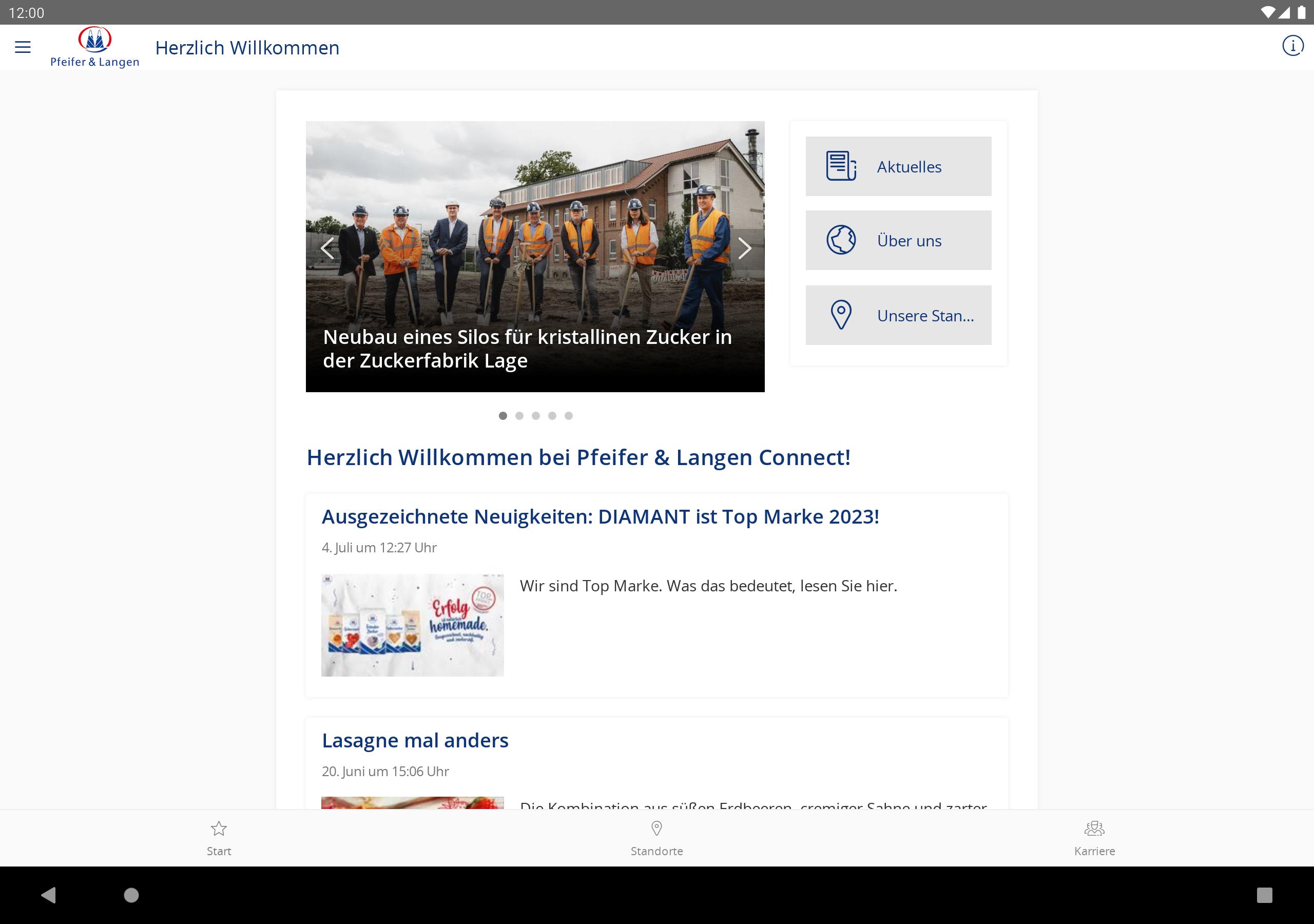This screenshot has width=1314, height=924.
Task: Switch to the Karriere tab label
Action: click(x=1094, y=851)
